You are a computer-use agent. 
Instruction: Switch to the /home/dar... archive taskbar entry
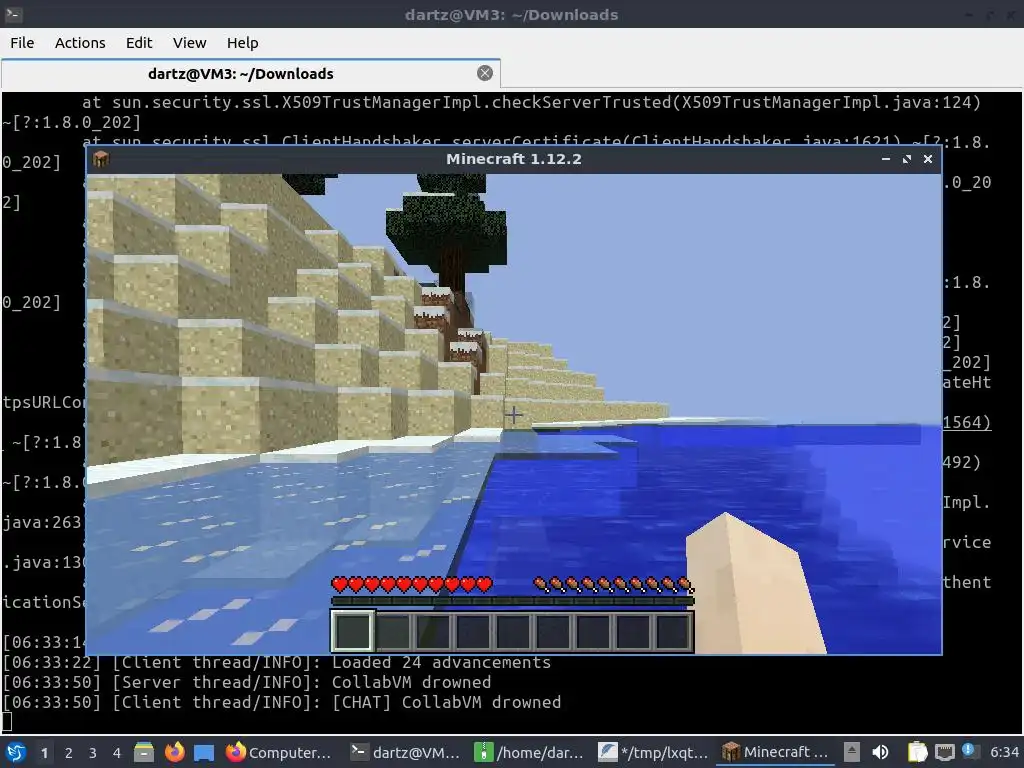tap(529, 752)
